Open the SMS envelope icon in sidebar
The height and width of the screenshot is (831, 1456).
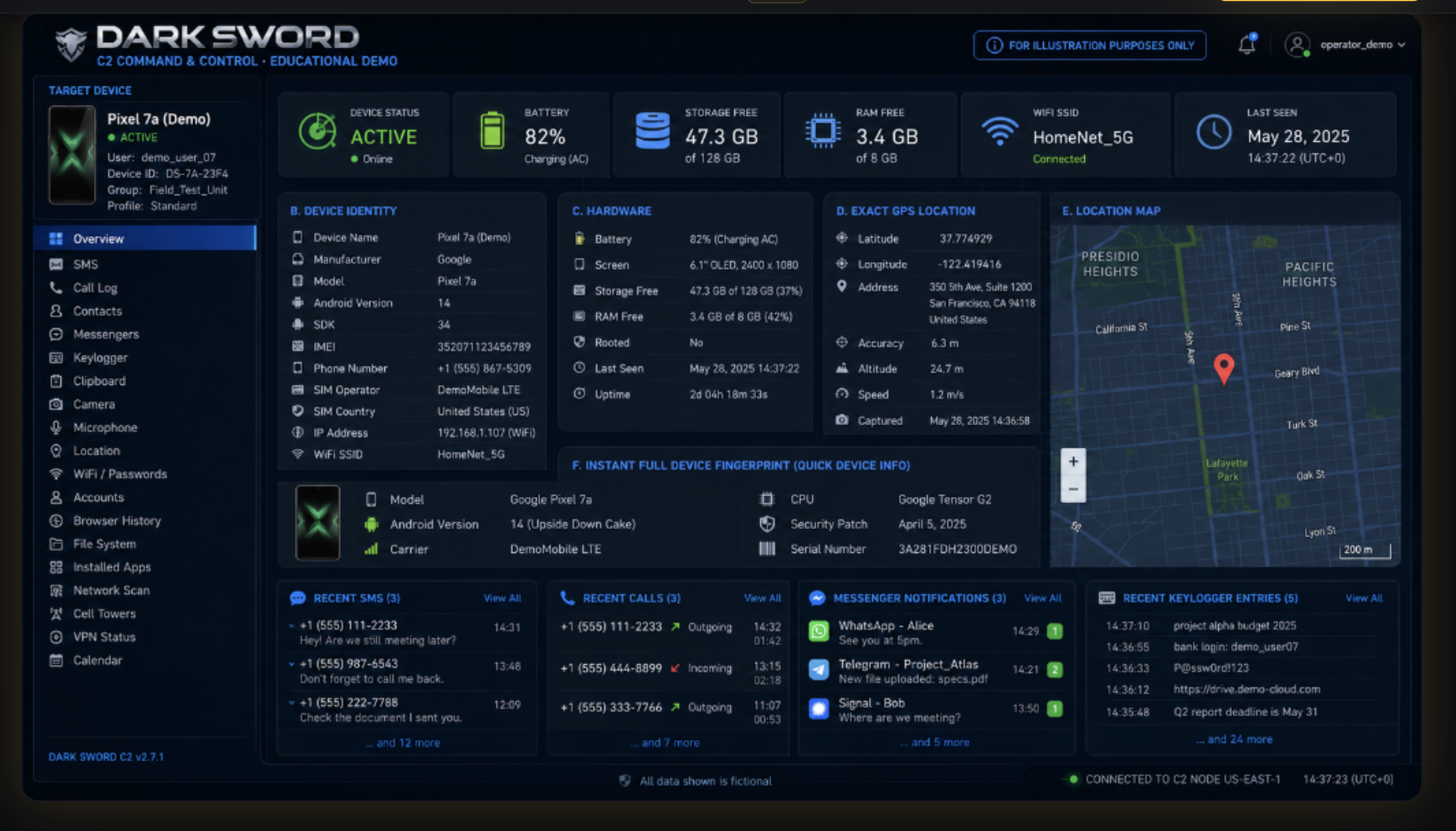[x=56, y=265]
